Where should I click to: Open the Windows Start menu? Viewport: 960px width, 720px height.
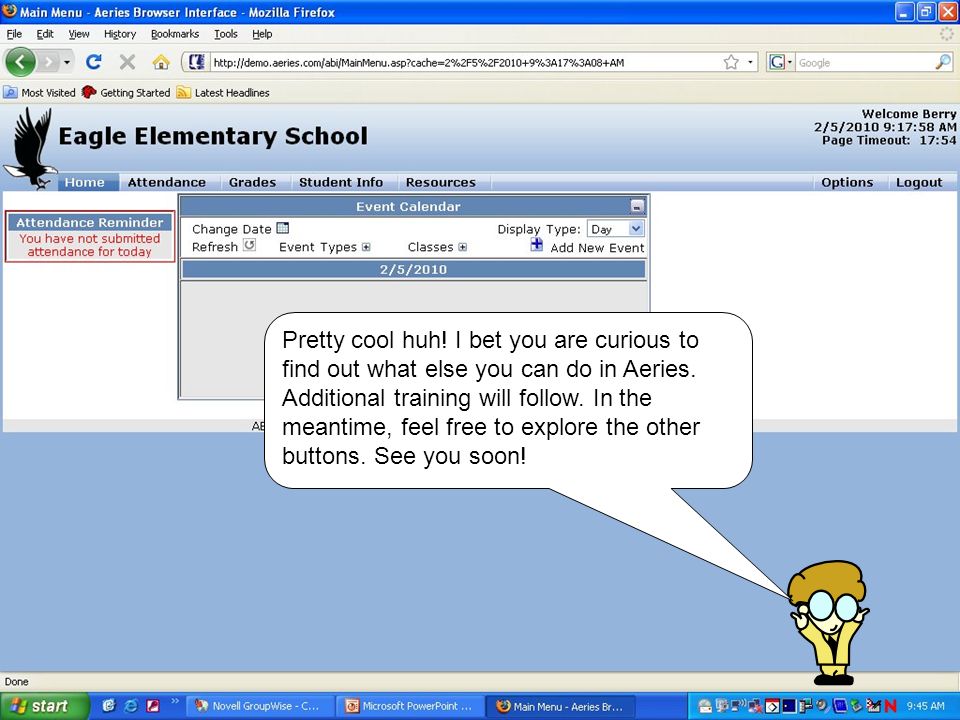point(44,706)
